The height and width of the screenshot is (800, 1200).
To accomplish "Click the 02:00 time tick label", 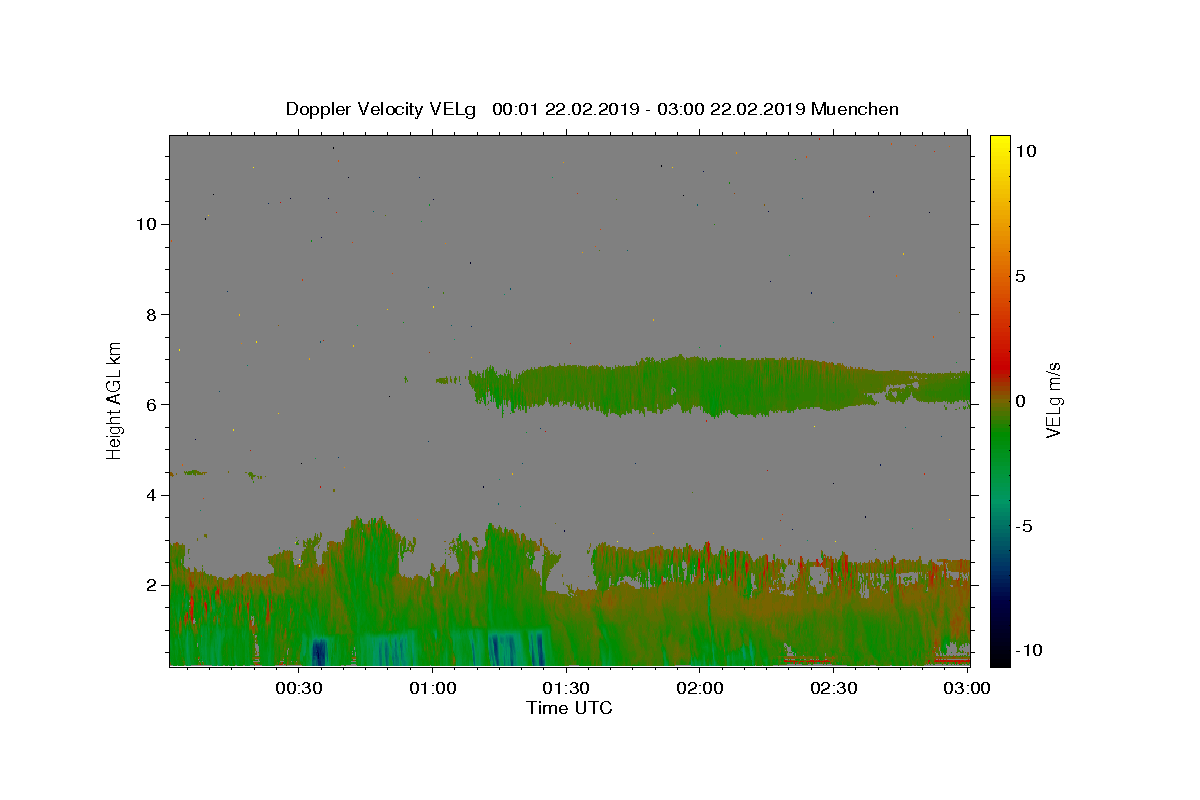I will click(x=700, y=688).
